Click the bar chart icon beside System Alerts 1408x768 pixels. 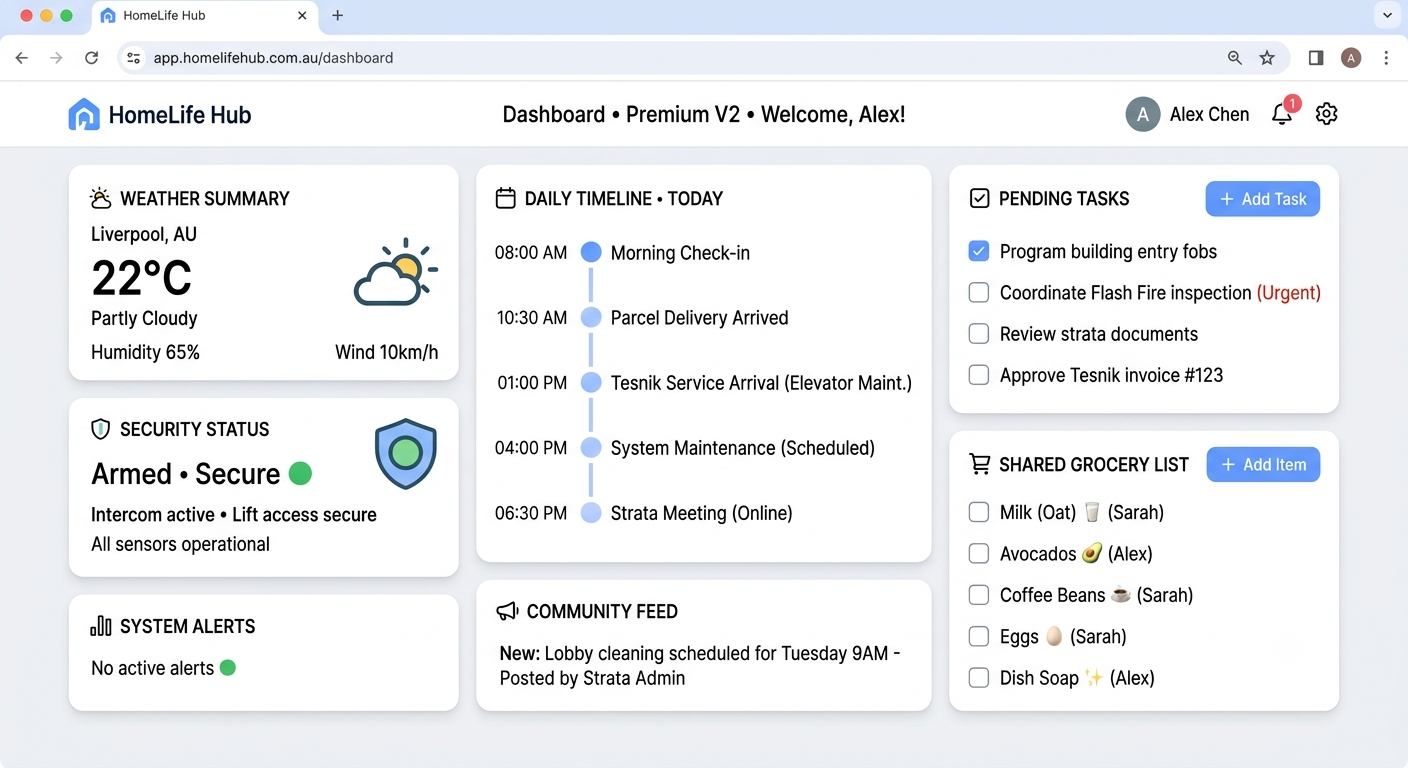(101, 626)
